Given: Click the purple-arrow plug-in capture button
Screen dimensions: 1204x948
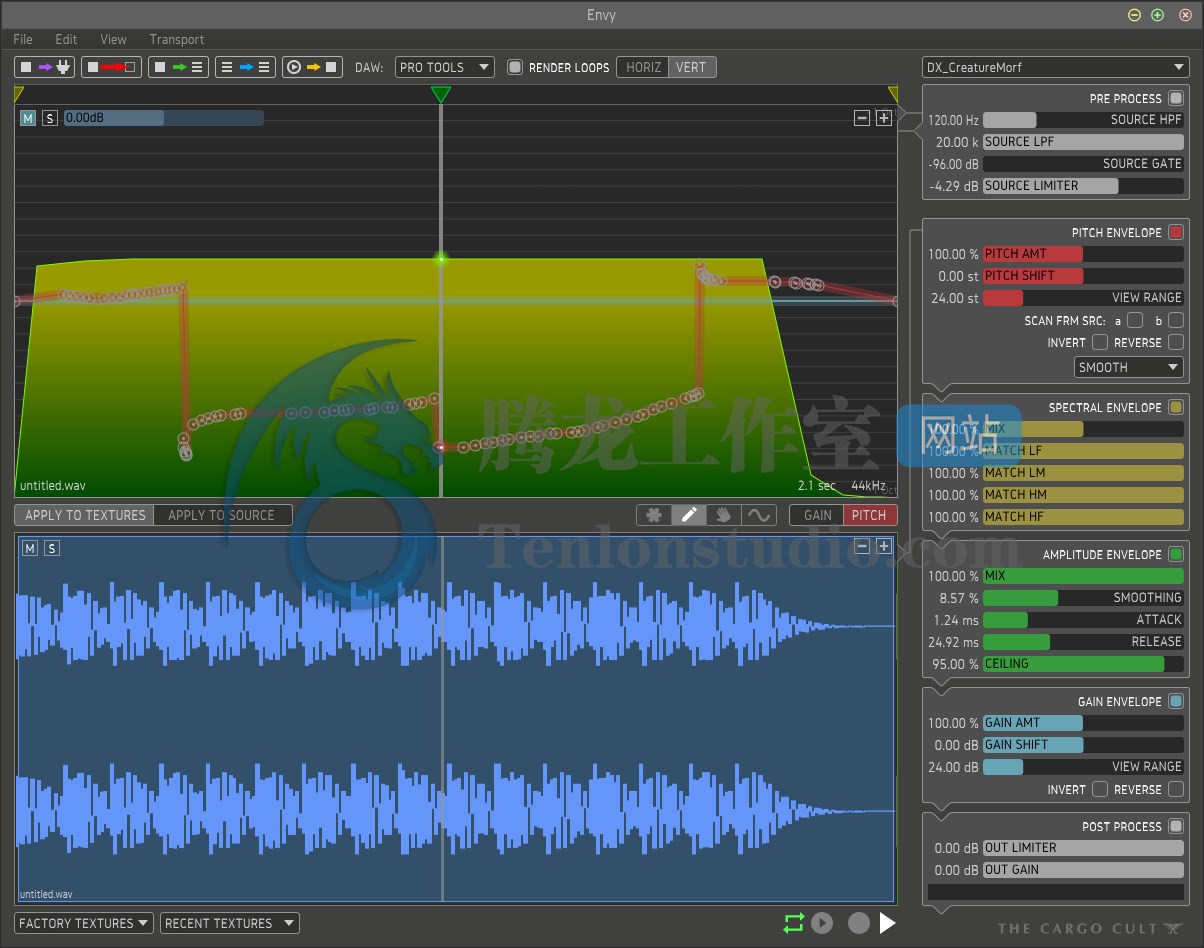Looking at the screenshot, I should pos(46,67).
